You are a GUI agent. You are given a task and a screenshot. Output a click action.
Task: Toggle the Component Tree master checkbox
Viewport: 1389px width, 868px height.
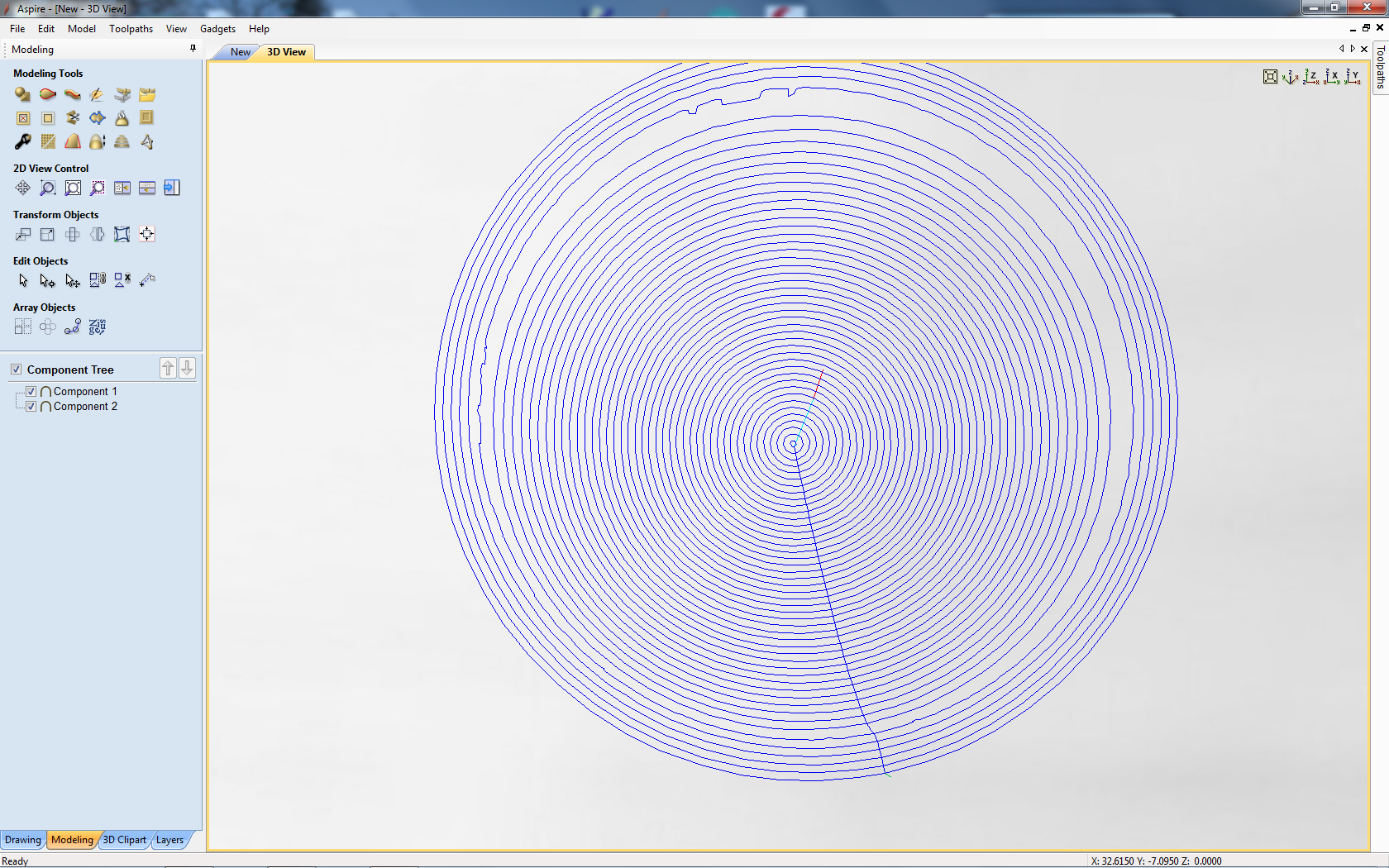(x=17, y=370)
